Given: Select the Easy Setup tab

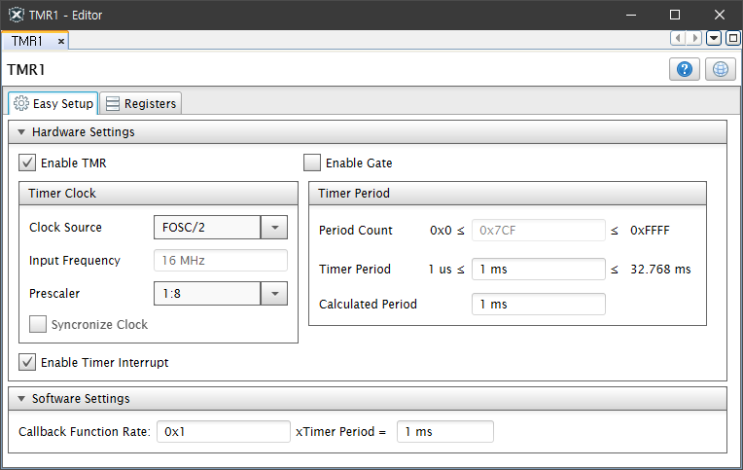Looking at the screenshot, I should pyautogui.click(x=54, y=103).
